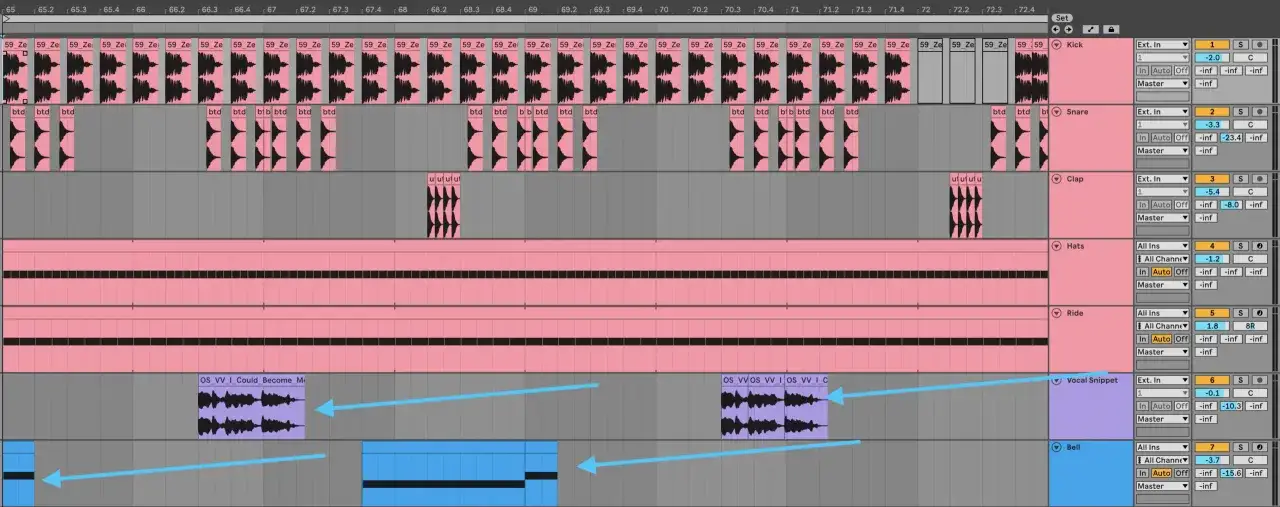Open Snare output Master dropdown
Image resolution: width=1280 pixels, height=507 pixels.
coord(1163,151)
